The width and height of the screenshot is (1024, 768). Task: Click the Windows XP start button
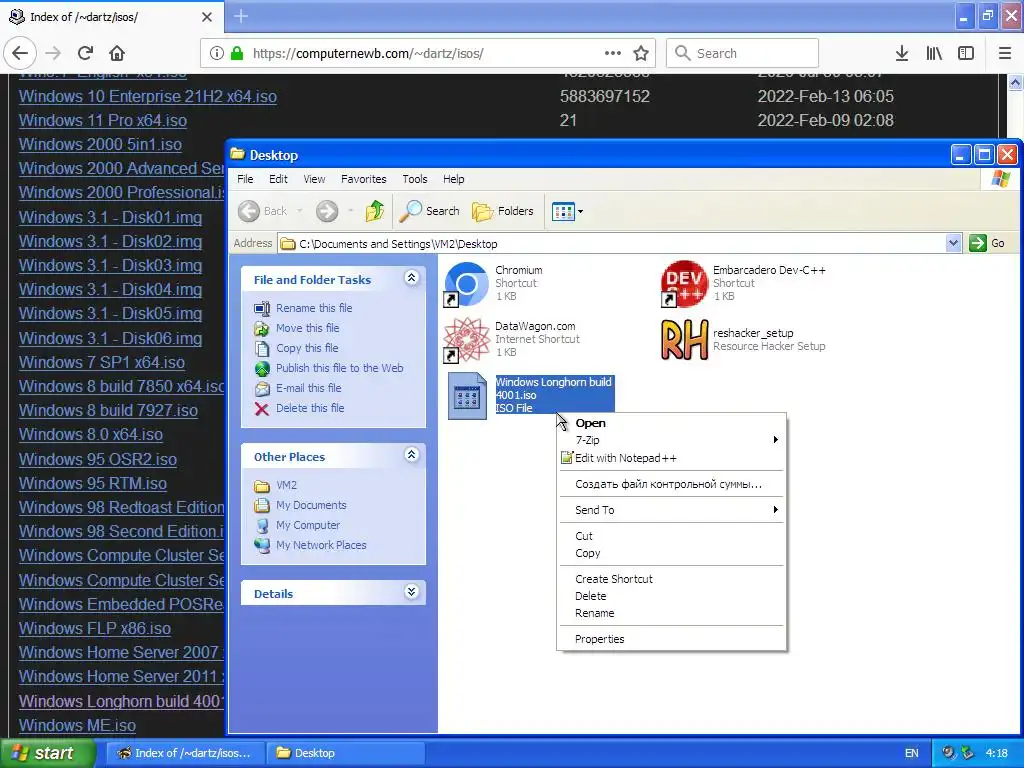48,753
